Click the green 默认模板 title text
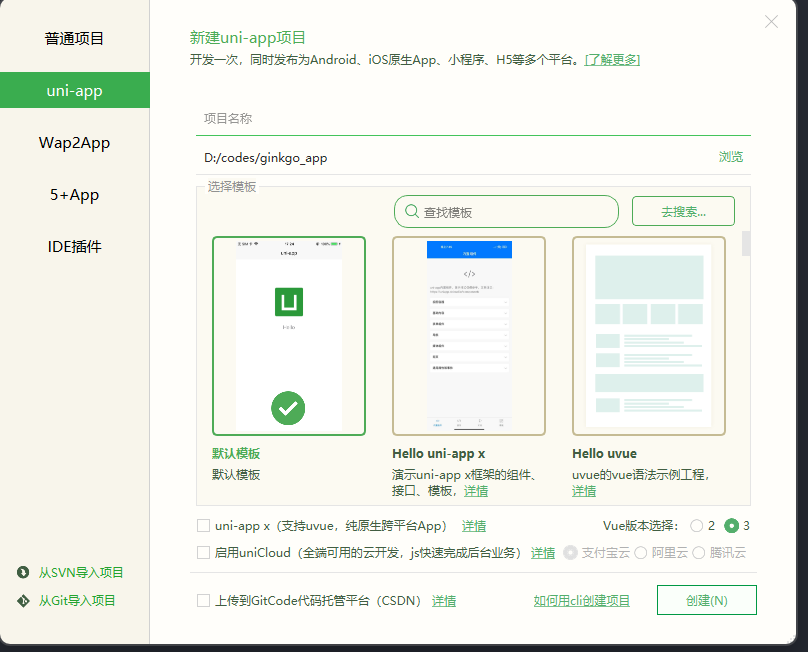The width and height of the screenshot is (808, 652). 236,454
